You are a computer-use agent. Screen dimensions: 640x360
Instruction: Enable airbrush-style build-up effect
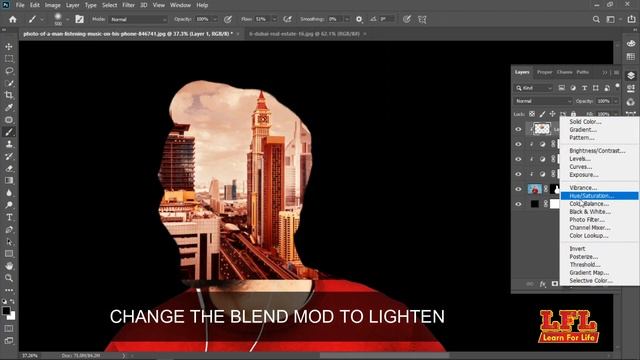point(288,19)
